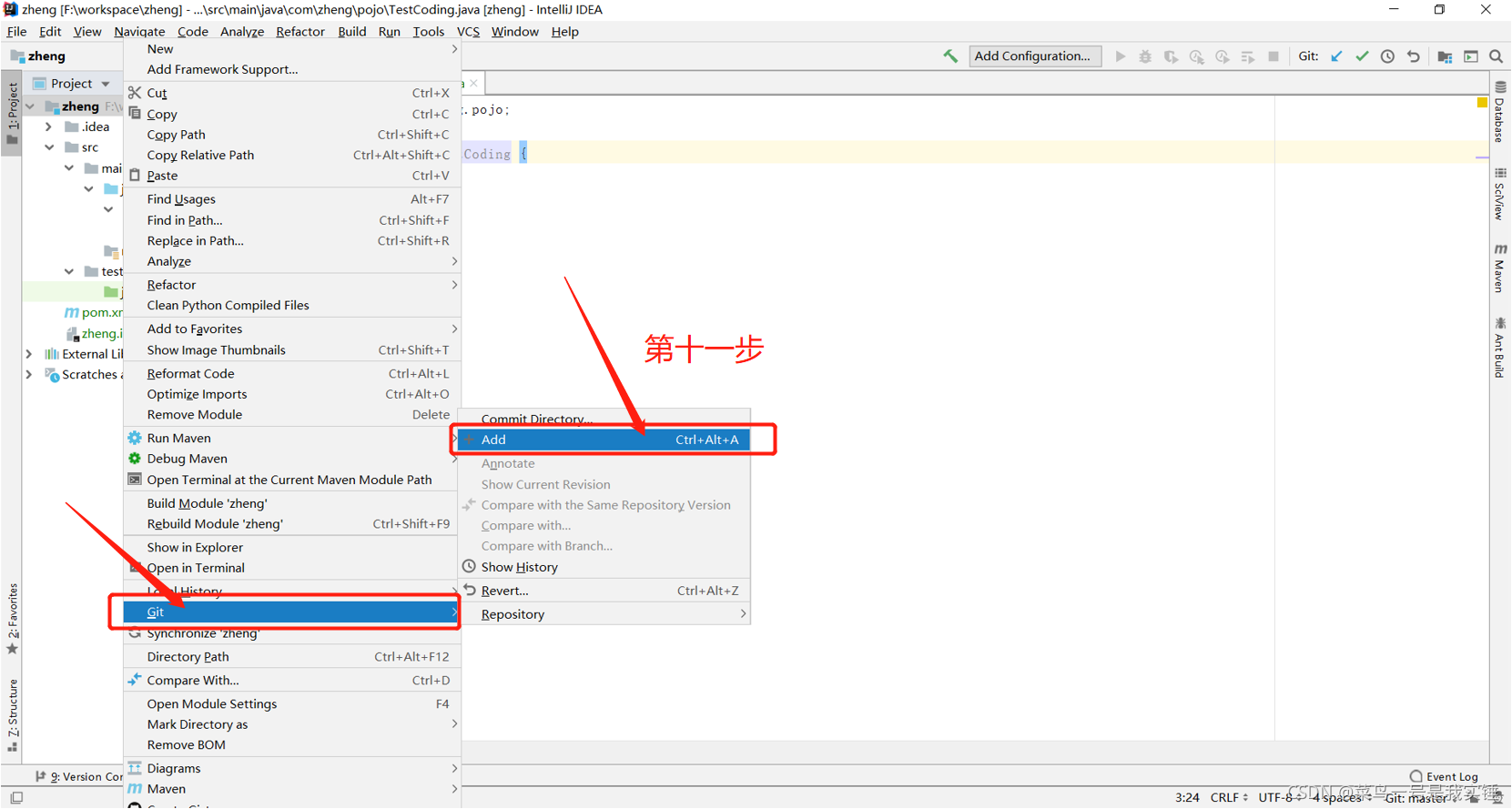Click CRLF line separator in status bar
The height and width of the screenshot is (809, 1512).
(1229, 797)
